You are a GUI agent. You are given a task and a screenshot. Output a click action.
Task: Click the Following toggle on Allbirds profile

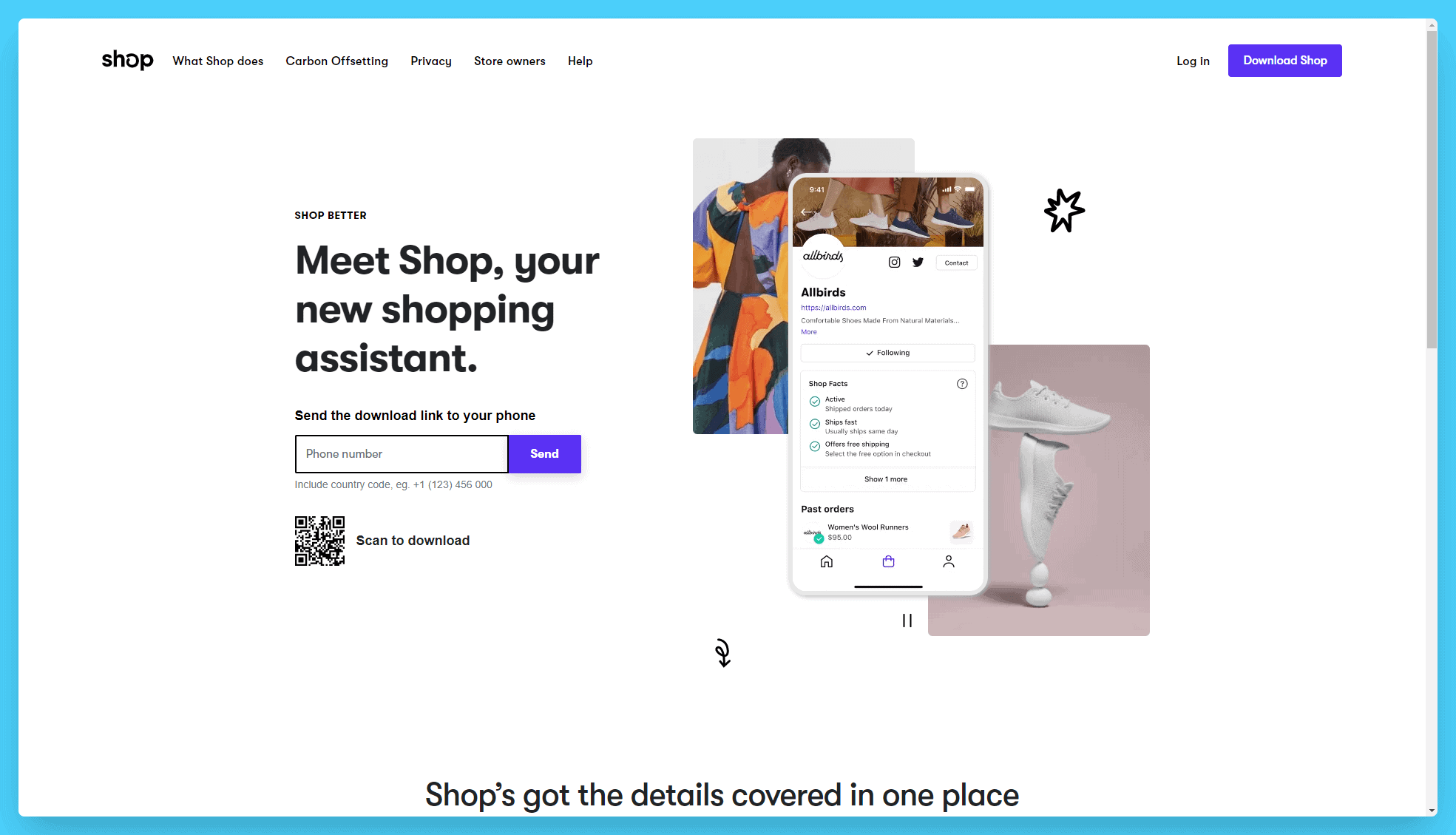[x=886, y=352]
